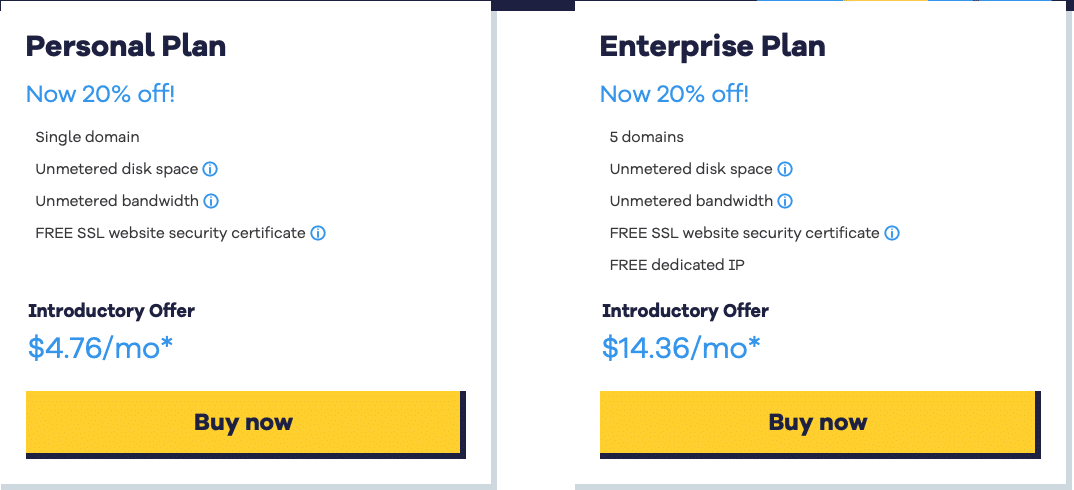The width and height of the screenshot is (1074, 490).
Task: Open info icon beside Personal Plan disk space
Action: pyautogui.click(x=211, y=169)
